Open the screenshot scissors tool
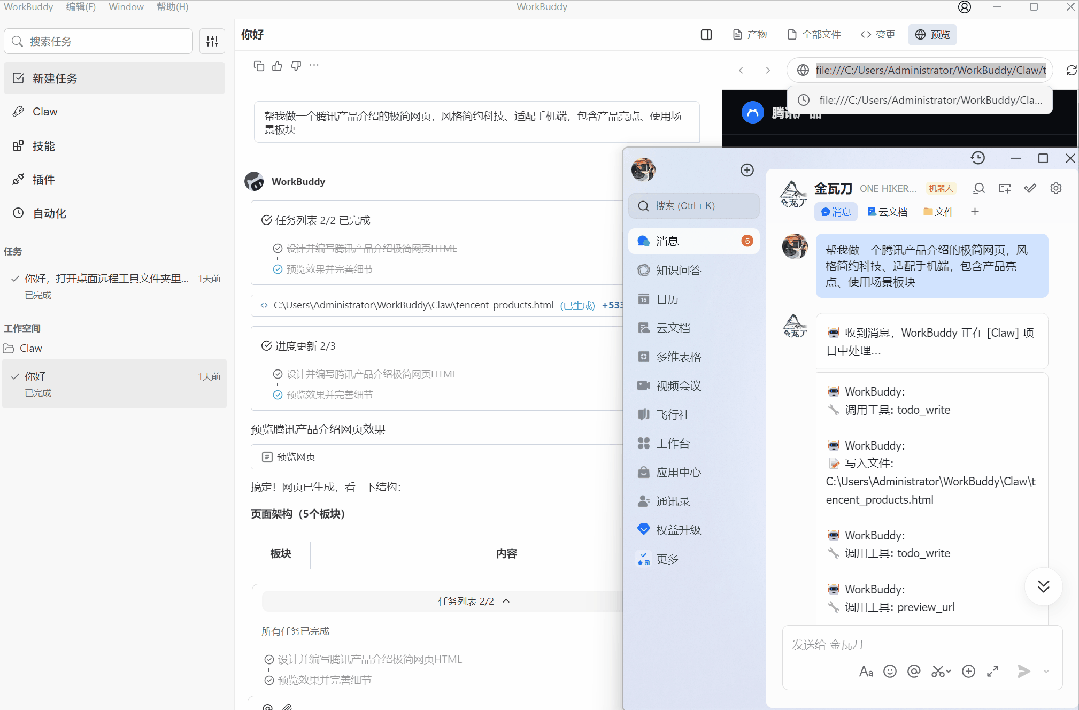Image resolution: width=1079 pixels, height=710 pixels. [938, 671]
